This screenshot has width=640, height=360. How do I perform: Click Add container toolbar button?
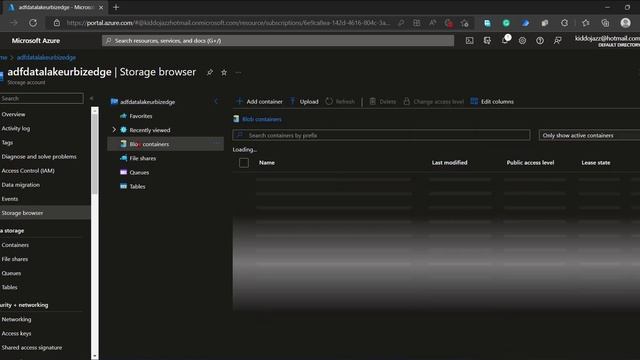[260, 101]
